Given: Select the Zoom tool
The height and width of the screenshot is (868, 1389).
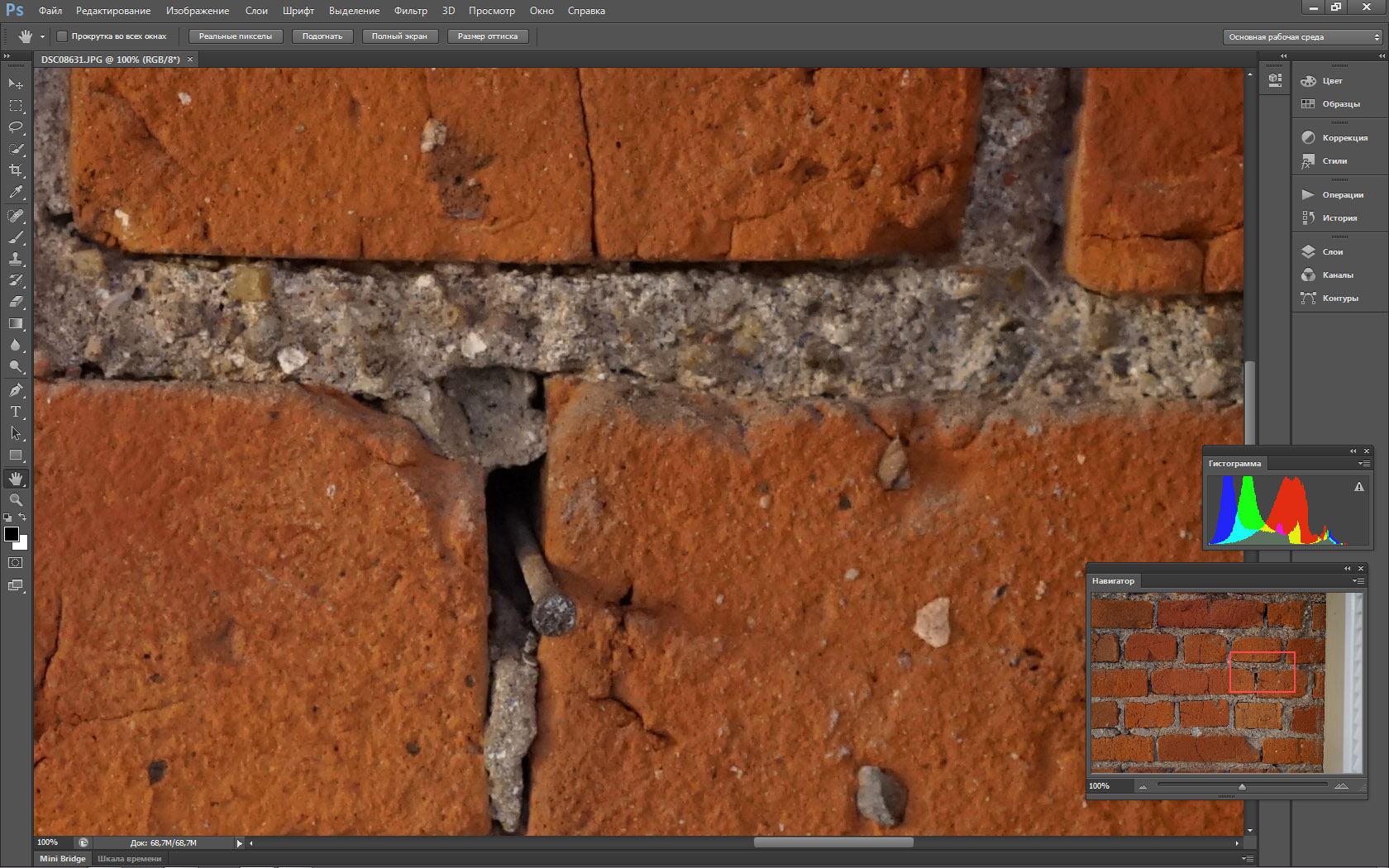Looking at the screenshot, I should click(16, 500).
